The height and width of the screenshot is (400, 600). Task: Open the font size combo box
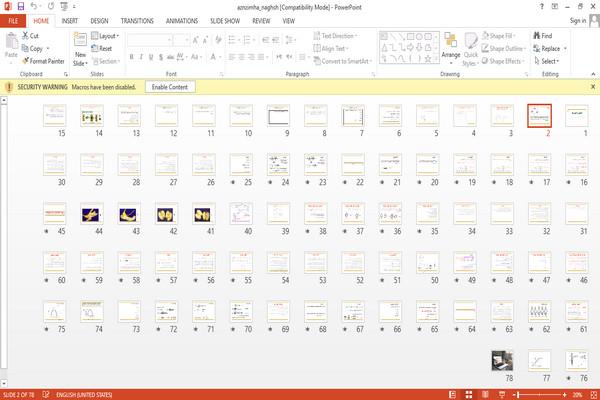181,40
